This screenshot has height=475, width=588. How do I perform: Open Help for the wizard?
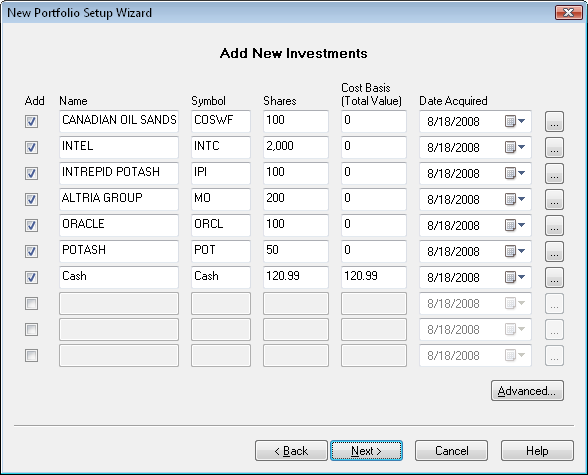537,451
